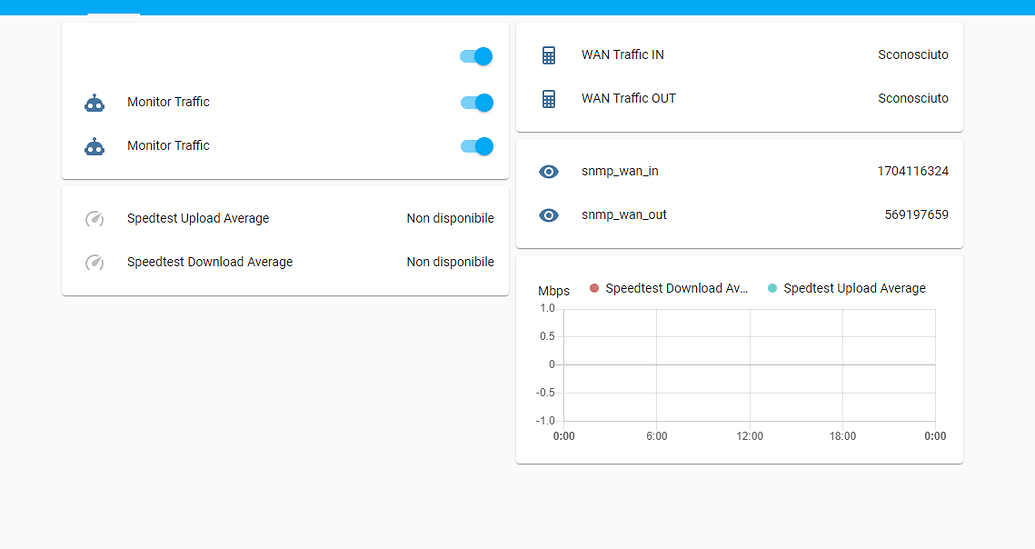Click Non disponibile next to Speedtest Download Average
Image resolution: width=1035 pixels, height=549 pixels.
450,262
